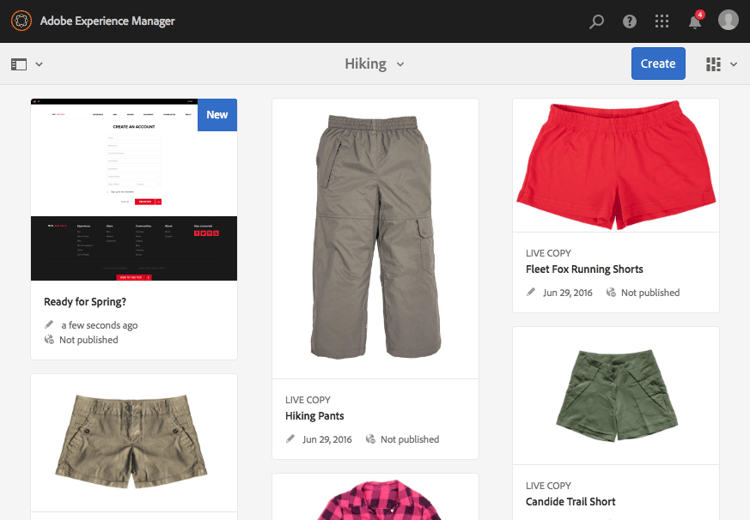Click pencil icon on Ready for Spring card
750x520 pixels.
point(49,325)
